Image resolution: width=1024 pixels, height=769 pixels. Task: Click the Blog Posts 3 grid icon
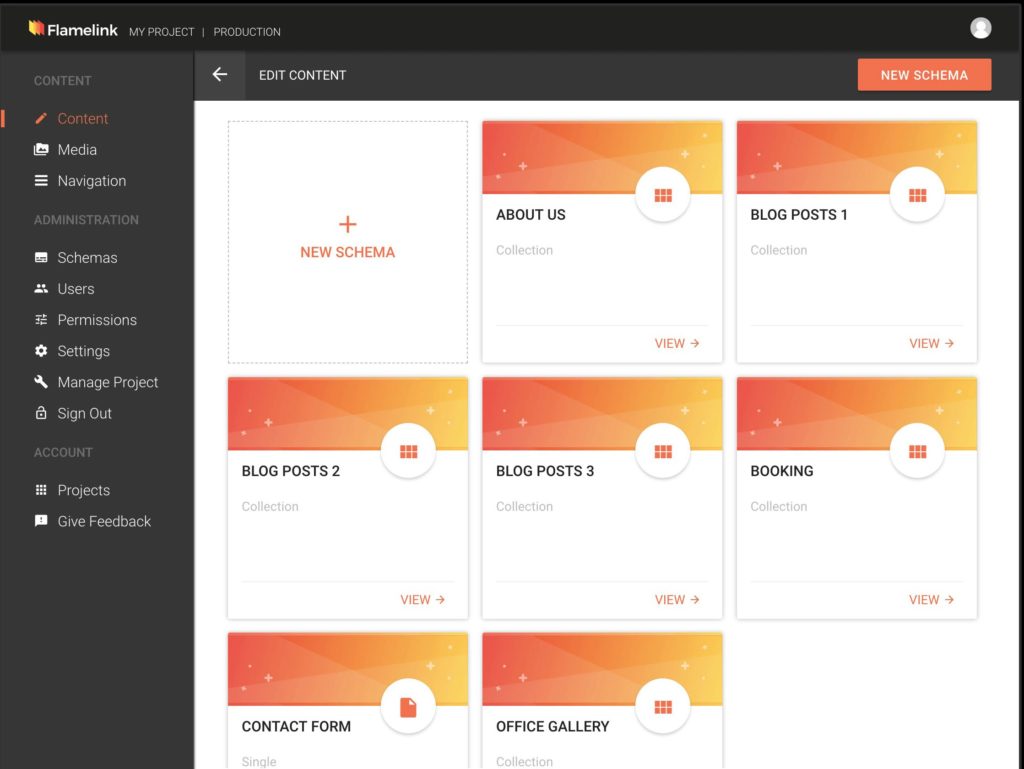(663, 452)
